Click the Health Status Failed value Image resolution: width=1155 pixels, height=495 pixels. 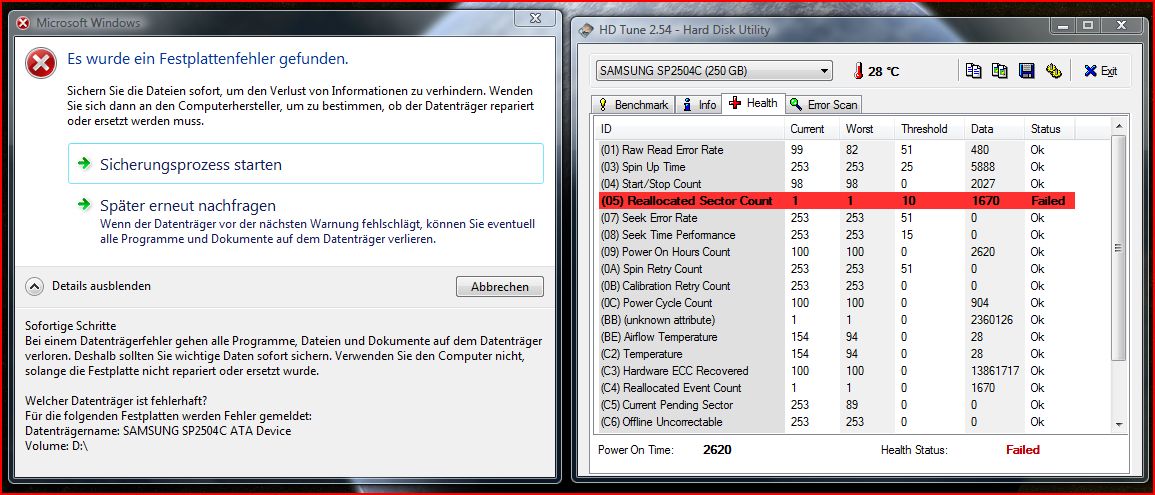[1022, 449]
